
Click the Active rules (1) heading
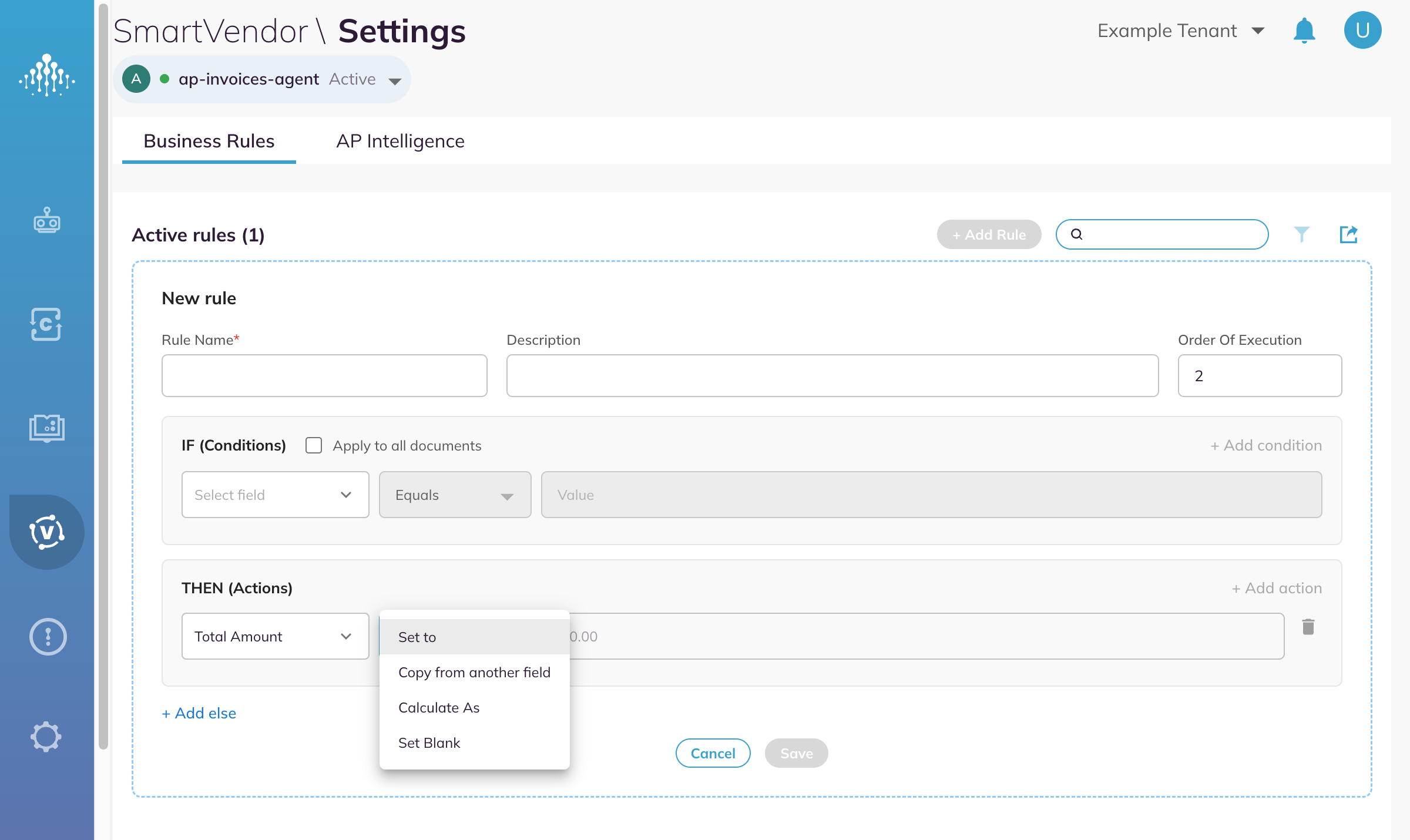tap(198, 235)
